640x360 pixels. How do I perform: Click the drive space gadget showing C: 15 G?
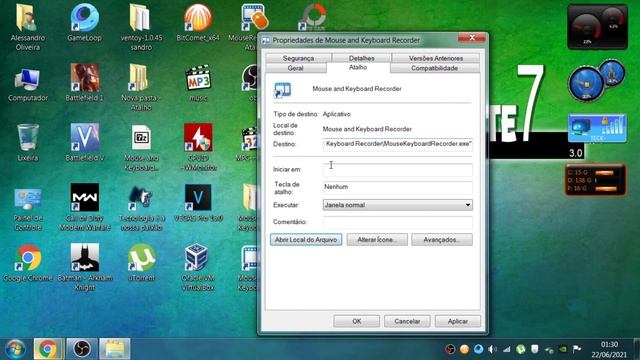(596, 180)
